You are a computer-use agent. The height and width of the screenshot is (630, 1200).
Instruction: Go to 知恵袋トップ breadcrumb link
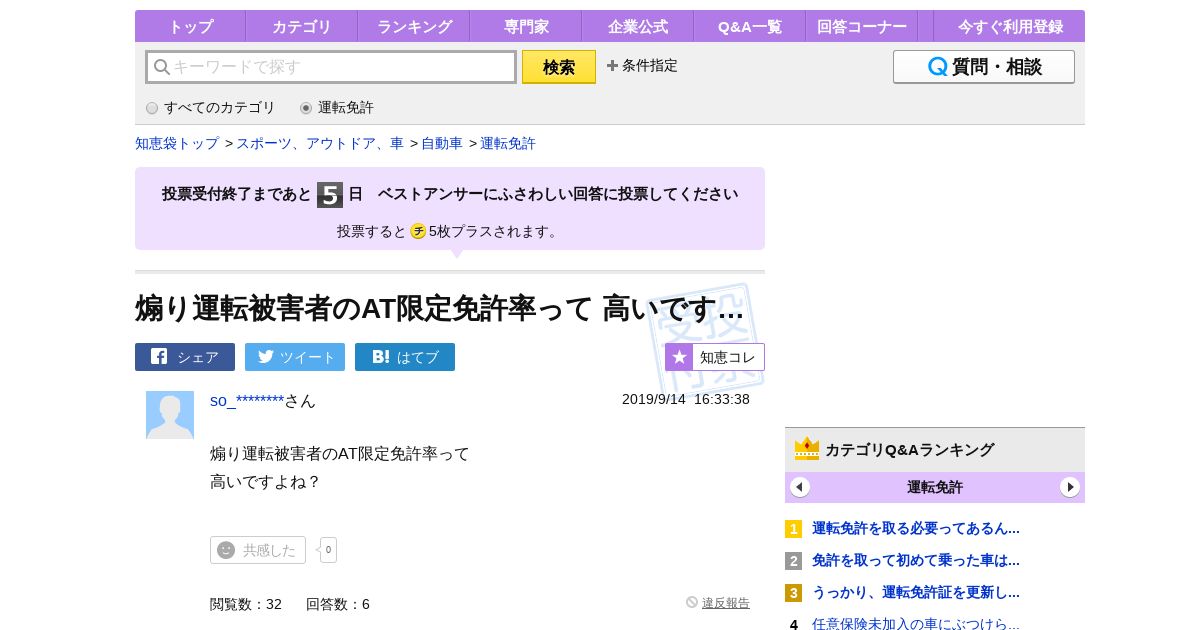click(177, 143)
